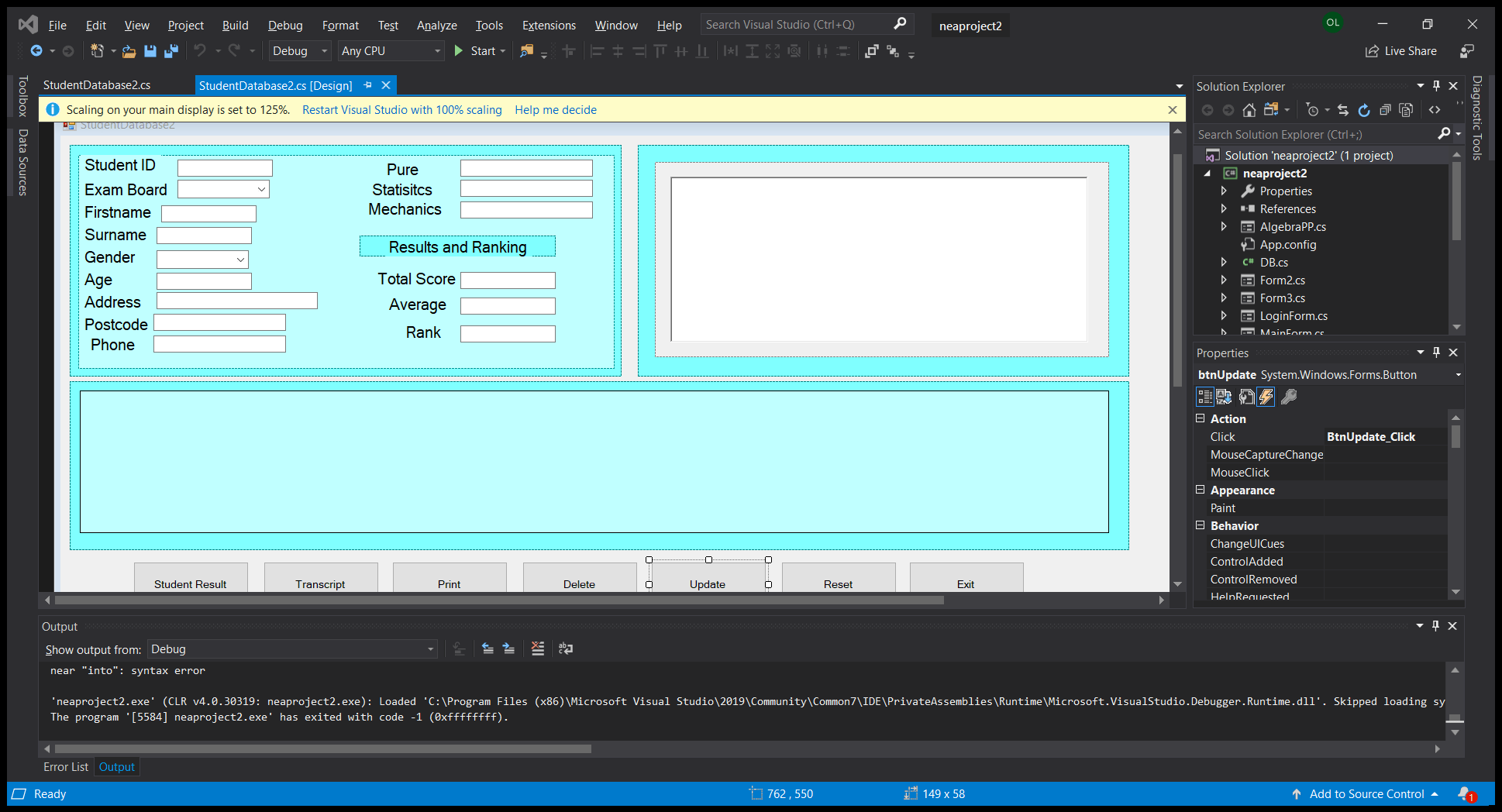Click the Home icon in Solution Explorer

pos(1249,110)
